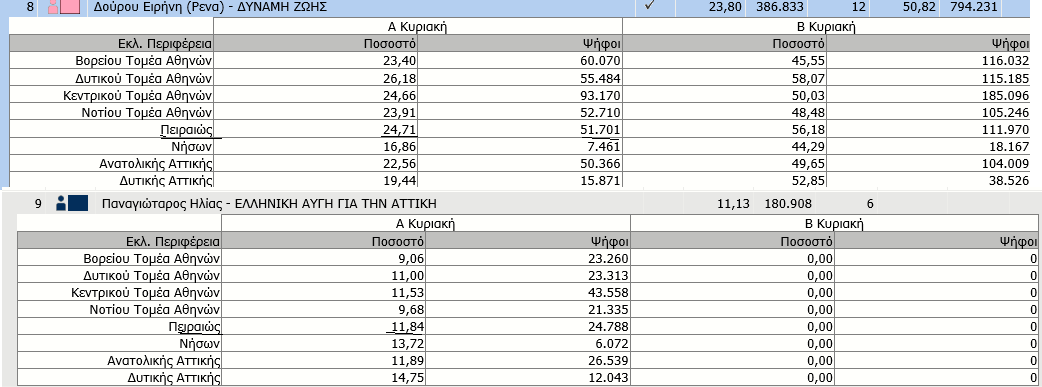
Task: Click the dark blue person icon beside Παναγιώταρος
Action: coord(61,203)
